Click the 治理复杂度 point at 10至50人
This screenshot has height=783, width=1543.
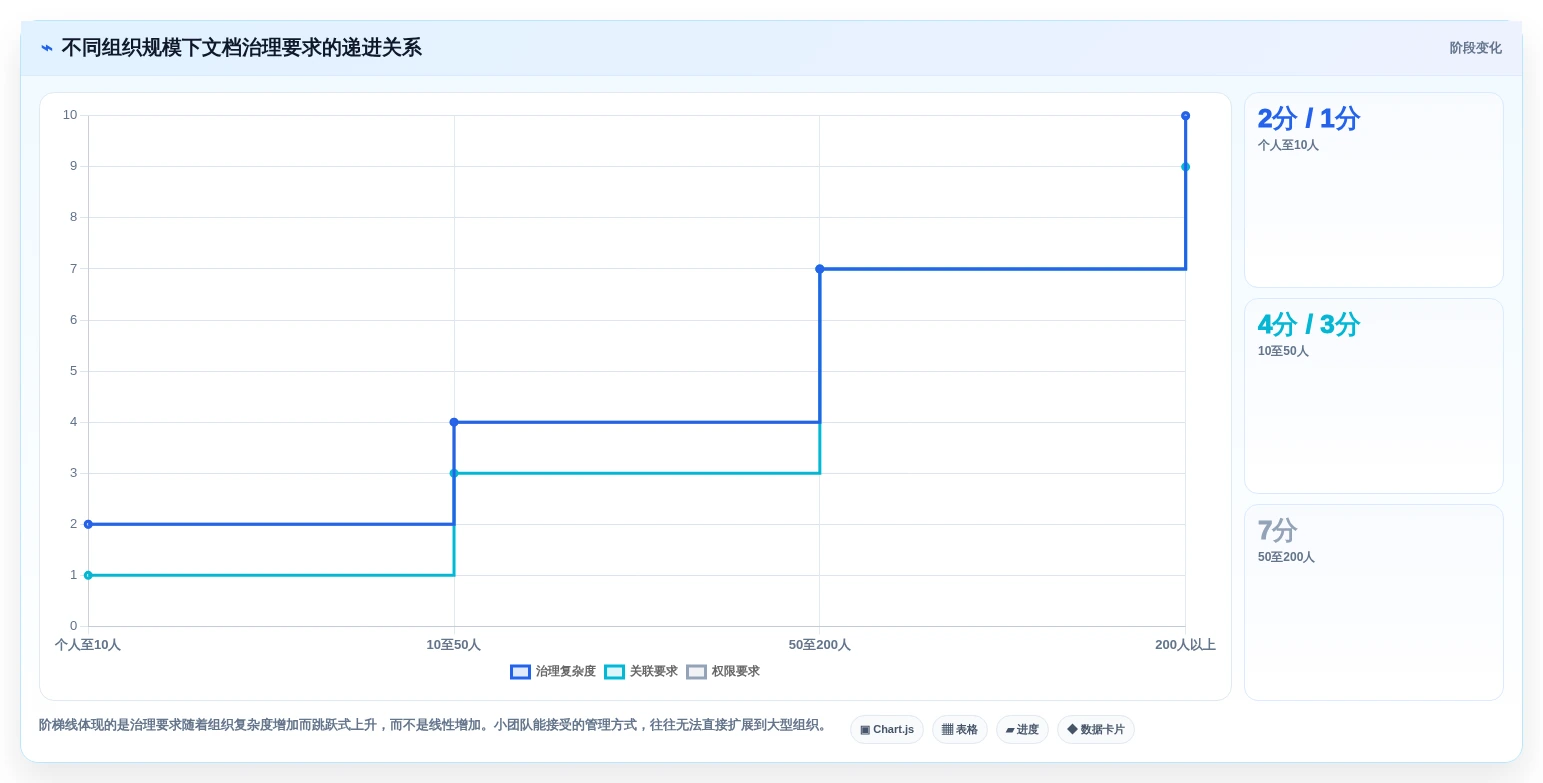(454, 422)
